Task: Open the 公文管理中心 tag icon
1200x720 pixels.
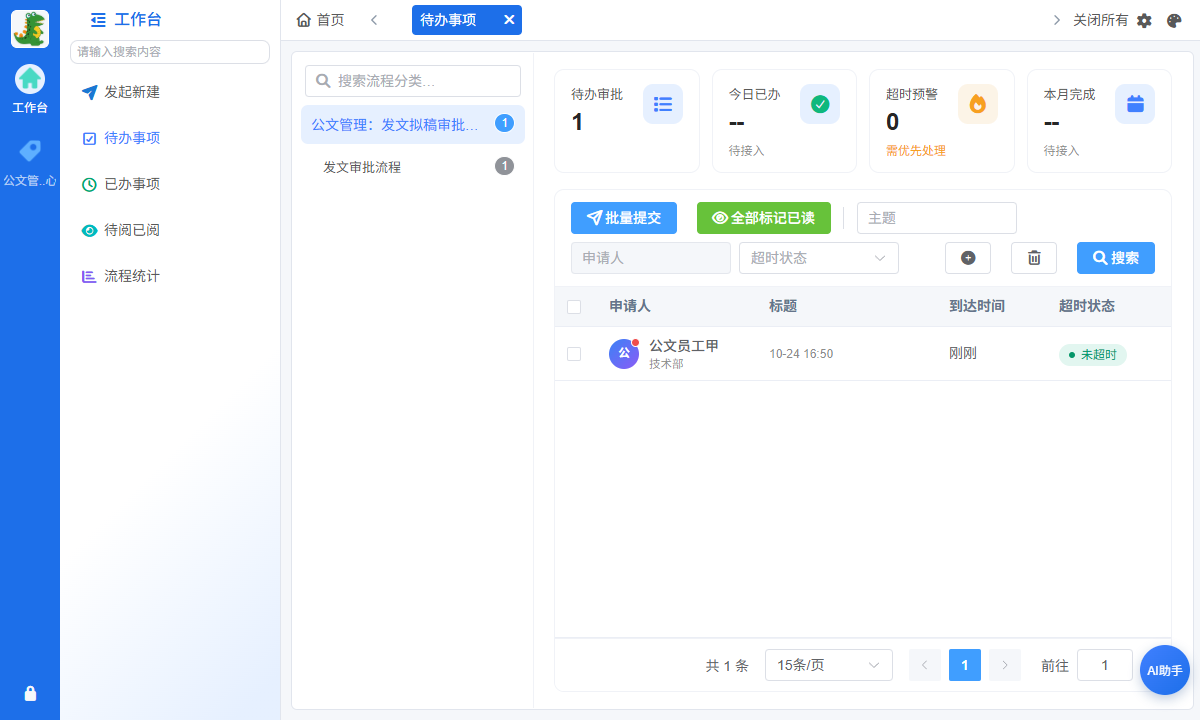Action: point(30,151)
